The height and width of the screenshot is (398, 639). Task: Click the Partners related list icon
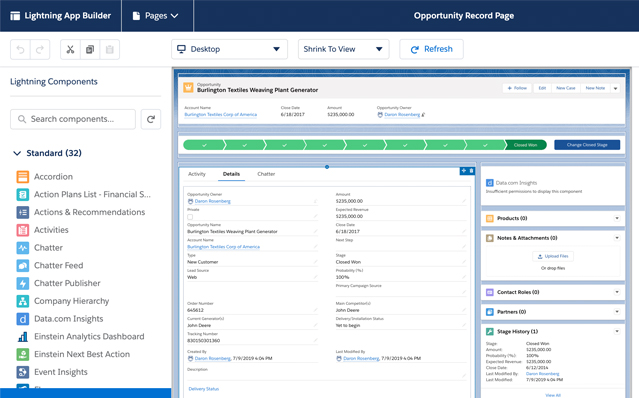489,312
